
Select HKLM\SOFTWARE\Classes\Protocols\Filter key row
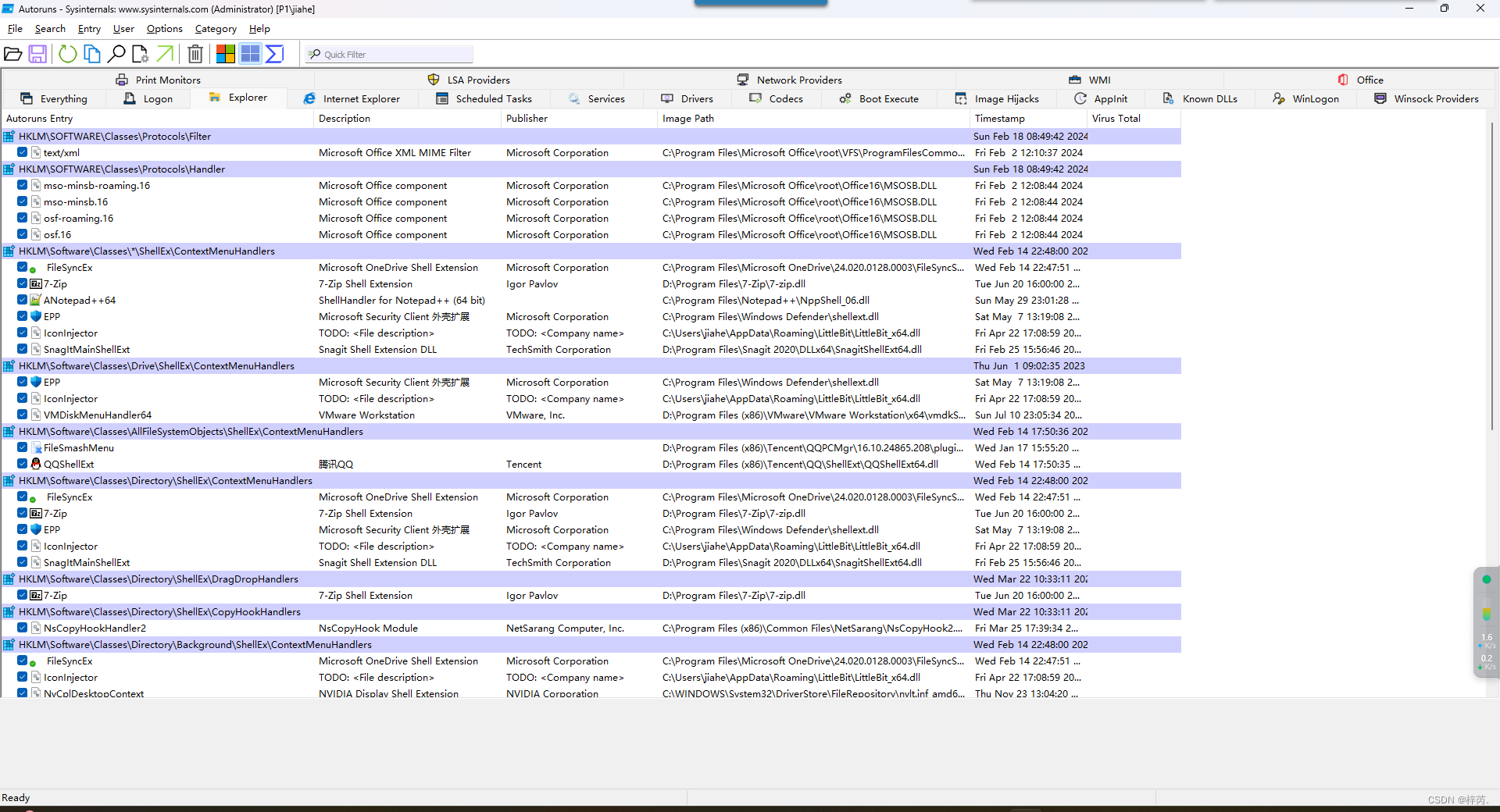click(591, 136)
